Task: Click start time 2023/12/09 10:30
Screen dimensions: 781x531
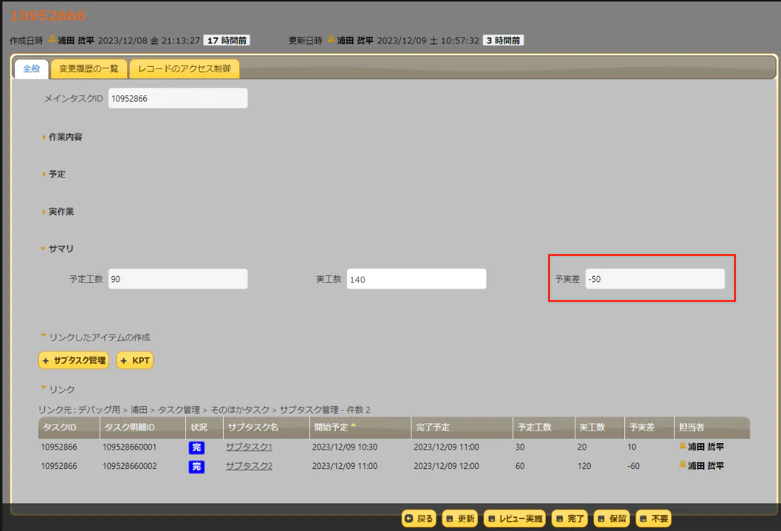Action: pyautogui.click(x=345, y=447)
